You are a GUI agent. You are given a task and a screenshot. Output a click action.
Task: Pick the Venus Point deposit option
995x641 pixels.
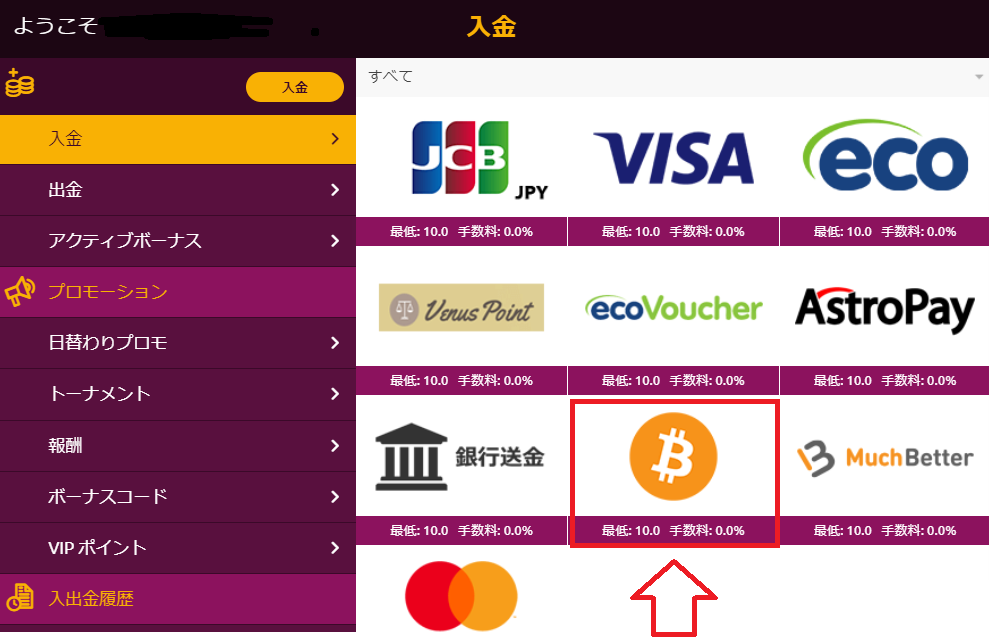point(461,307)
